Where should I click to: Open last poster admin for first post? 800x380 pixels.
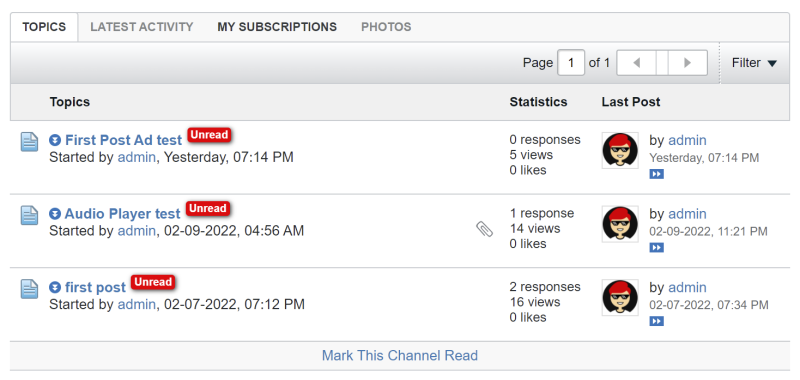pos(687,287)
